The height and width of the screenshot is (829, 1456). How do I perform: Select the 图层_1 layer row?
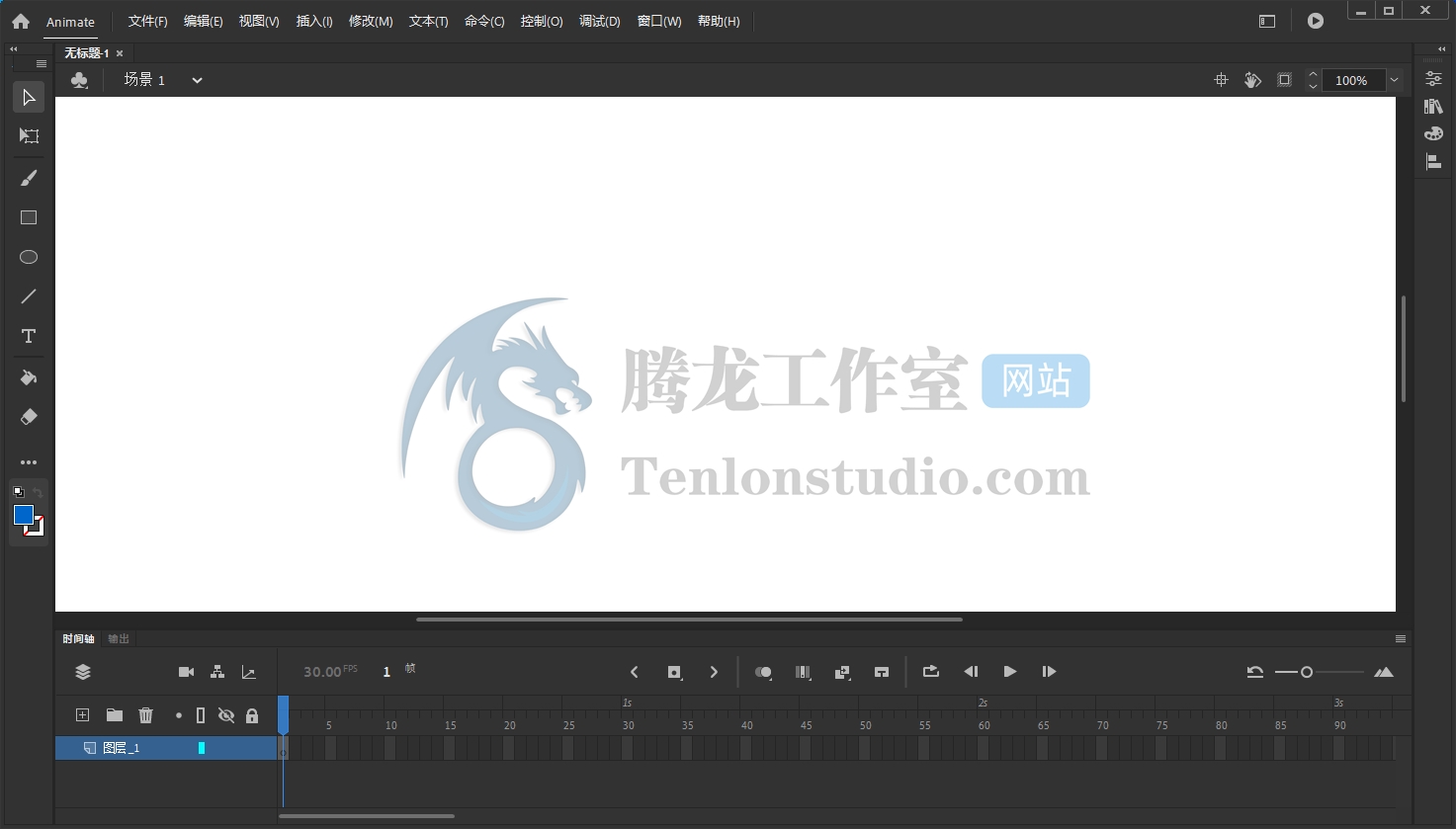166,748
